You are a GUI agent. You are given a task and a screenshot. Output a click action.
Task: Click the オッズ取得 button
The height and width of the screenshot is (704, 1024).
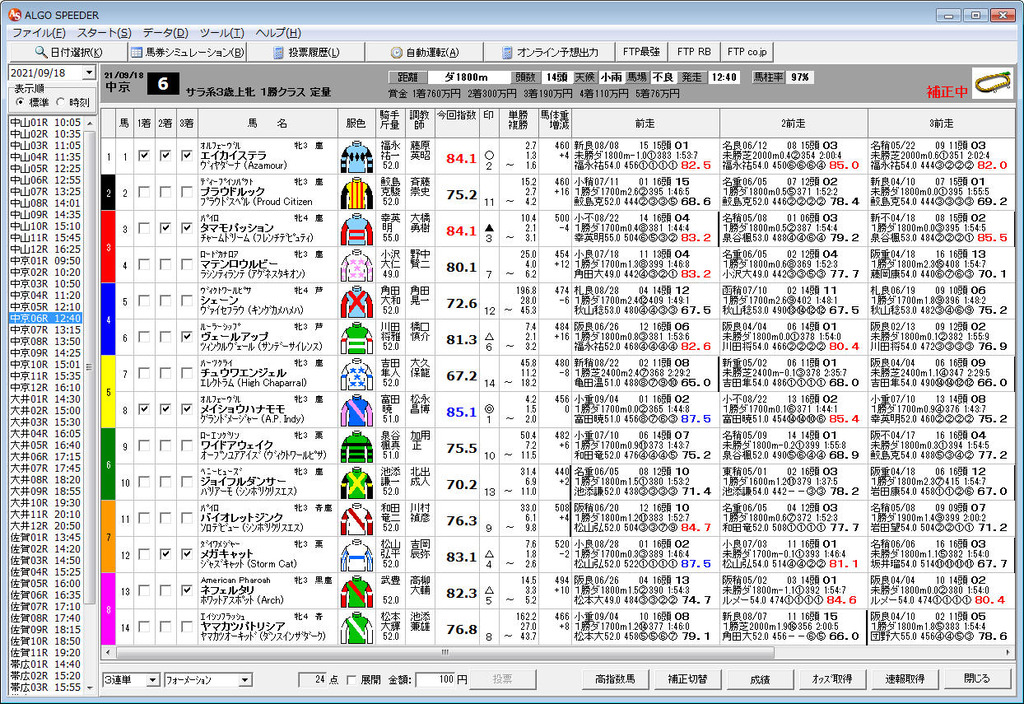pos(832,679)
